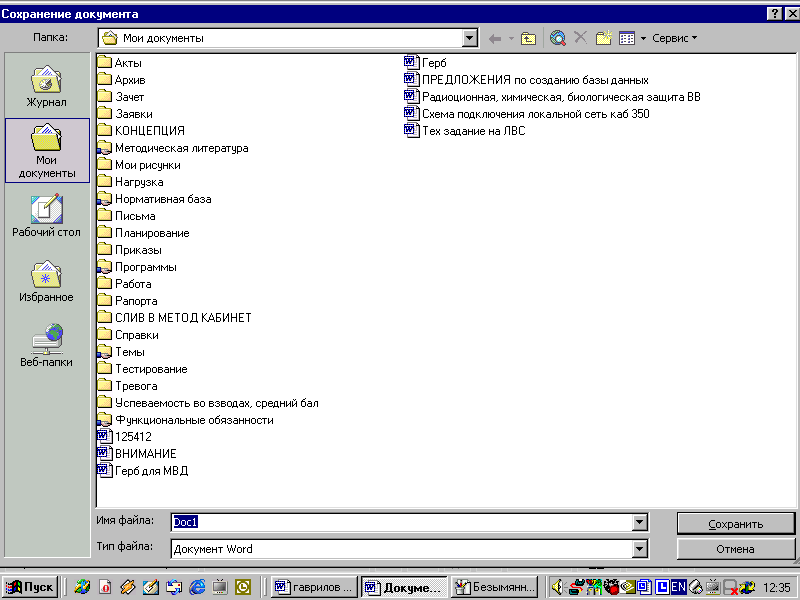Select СЛИВ В МЕТОД КАБИНЕТ folder
The width and height of the screenshot is (800, 600).
tap(174, 318)
